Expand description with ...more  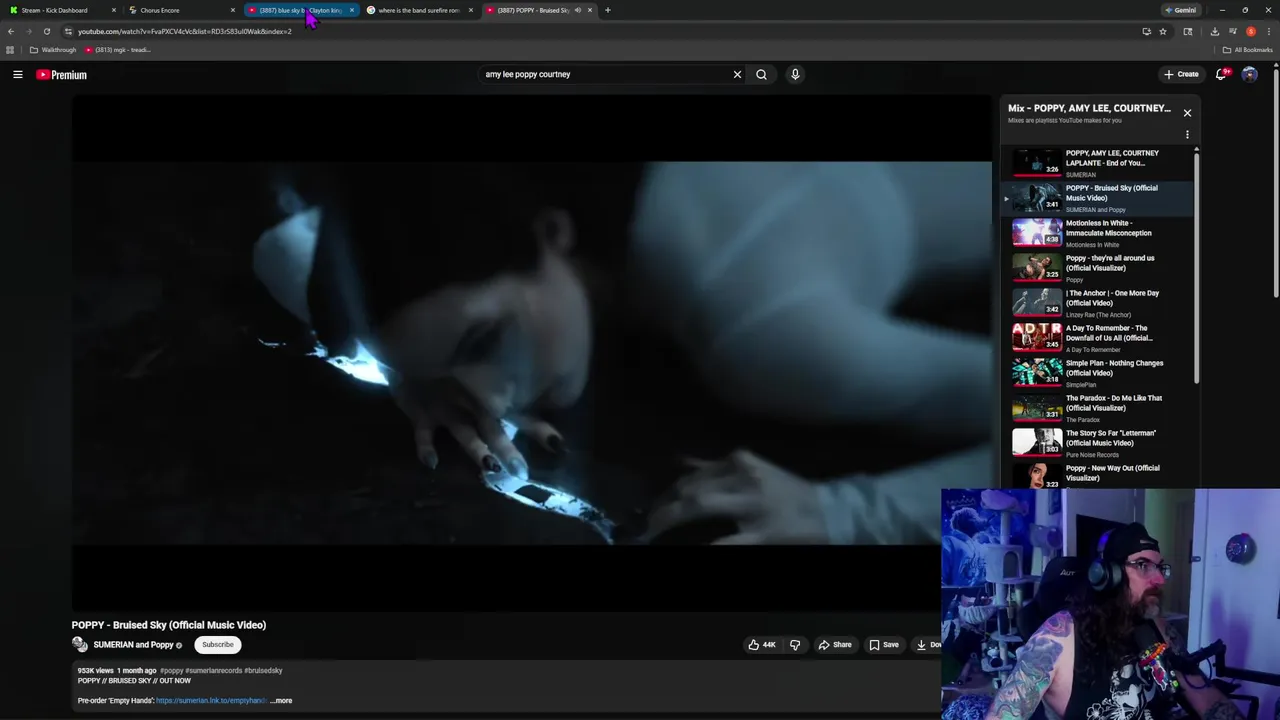click(x=281, y=701)
